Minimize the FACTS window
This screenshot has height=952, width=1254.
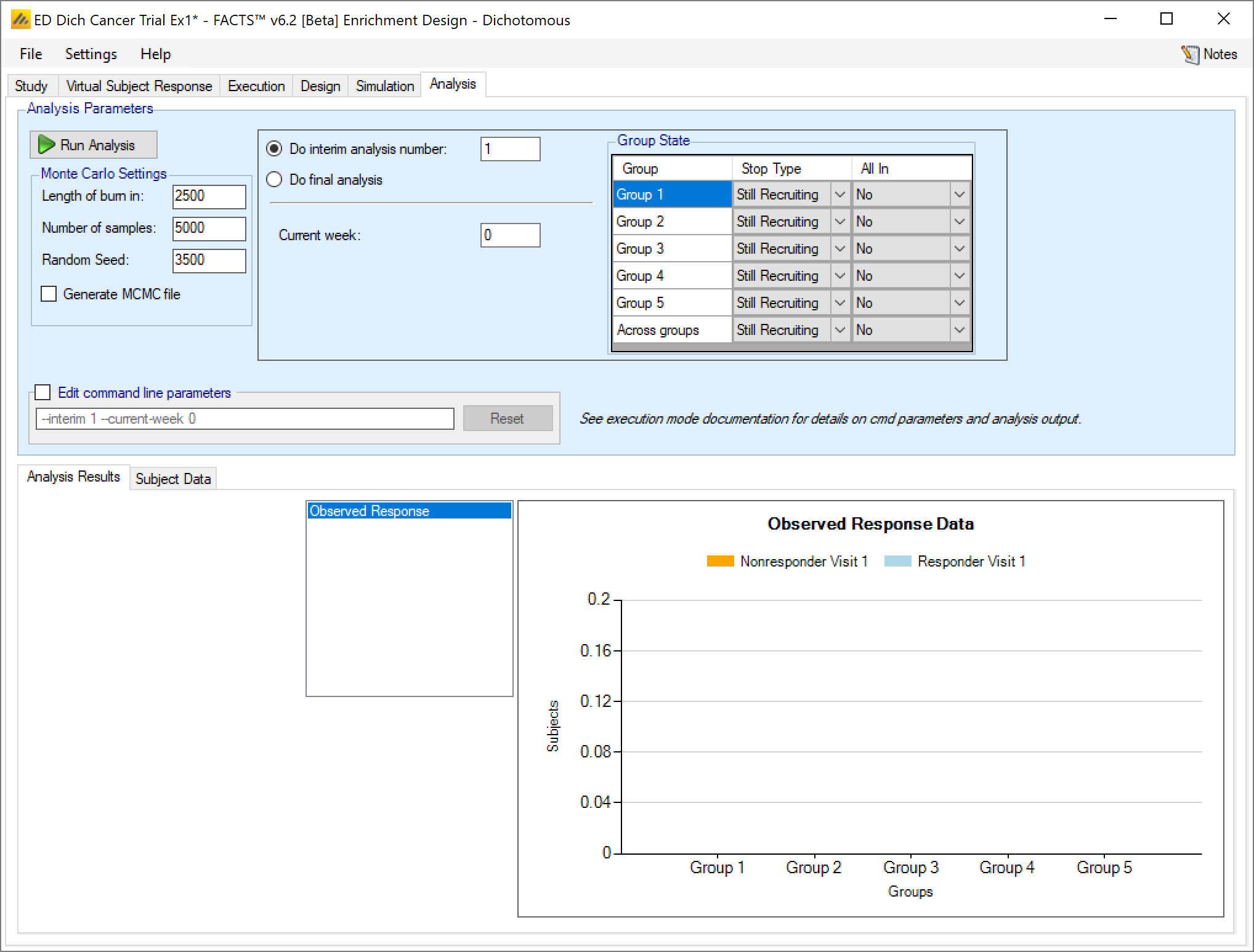[x=1110, y=19]
